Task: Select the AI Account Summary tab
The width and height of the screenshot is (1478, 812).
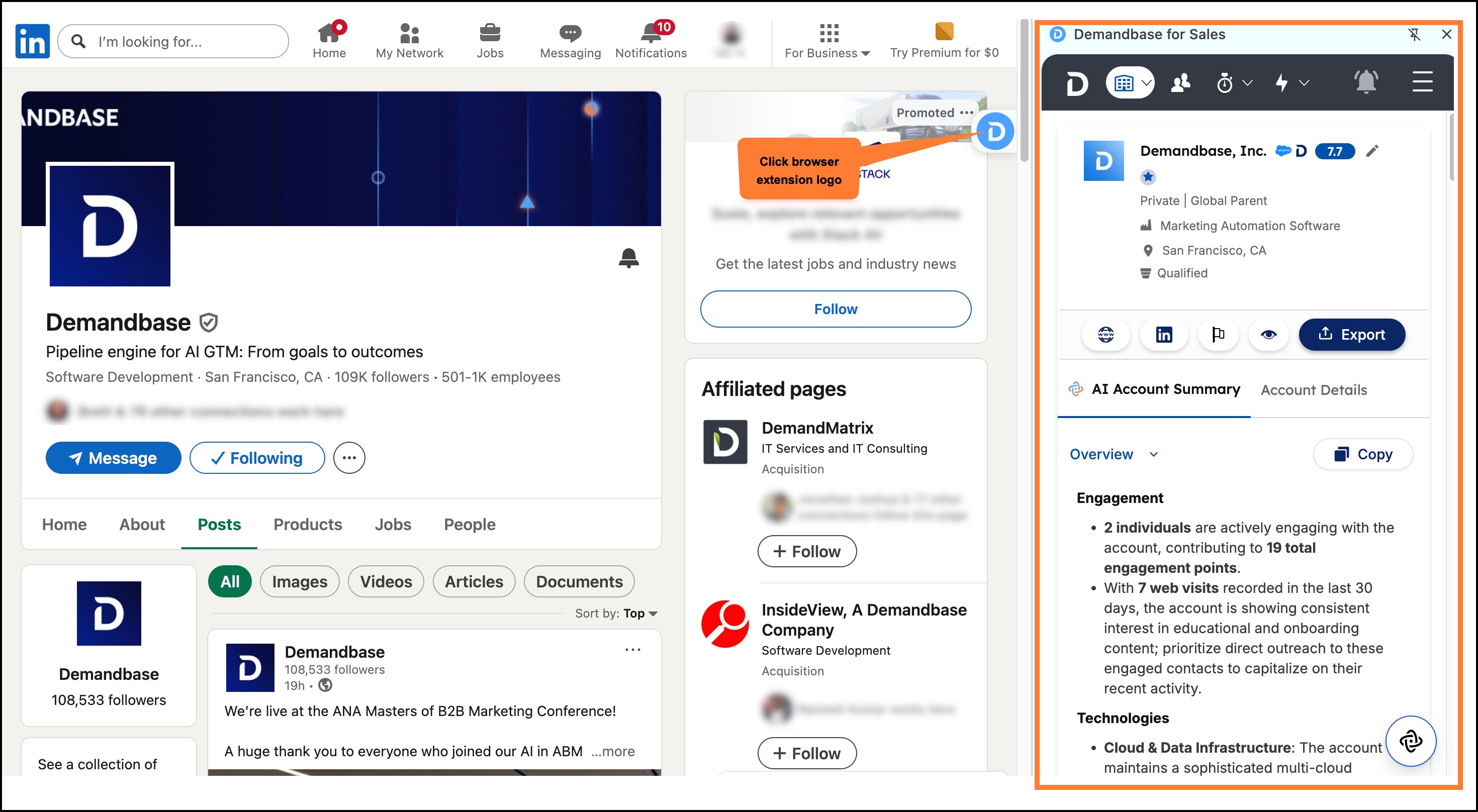Action: tap(1154, 389)
